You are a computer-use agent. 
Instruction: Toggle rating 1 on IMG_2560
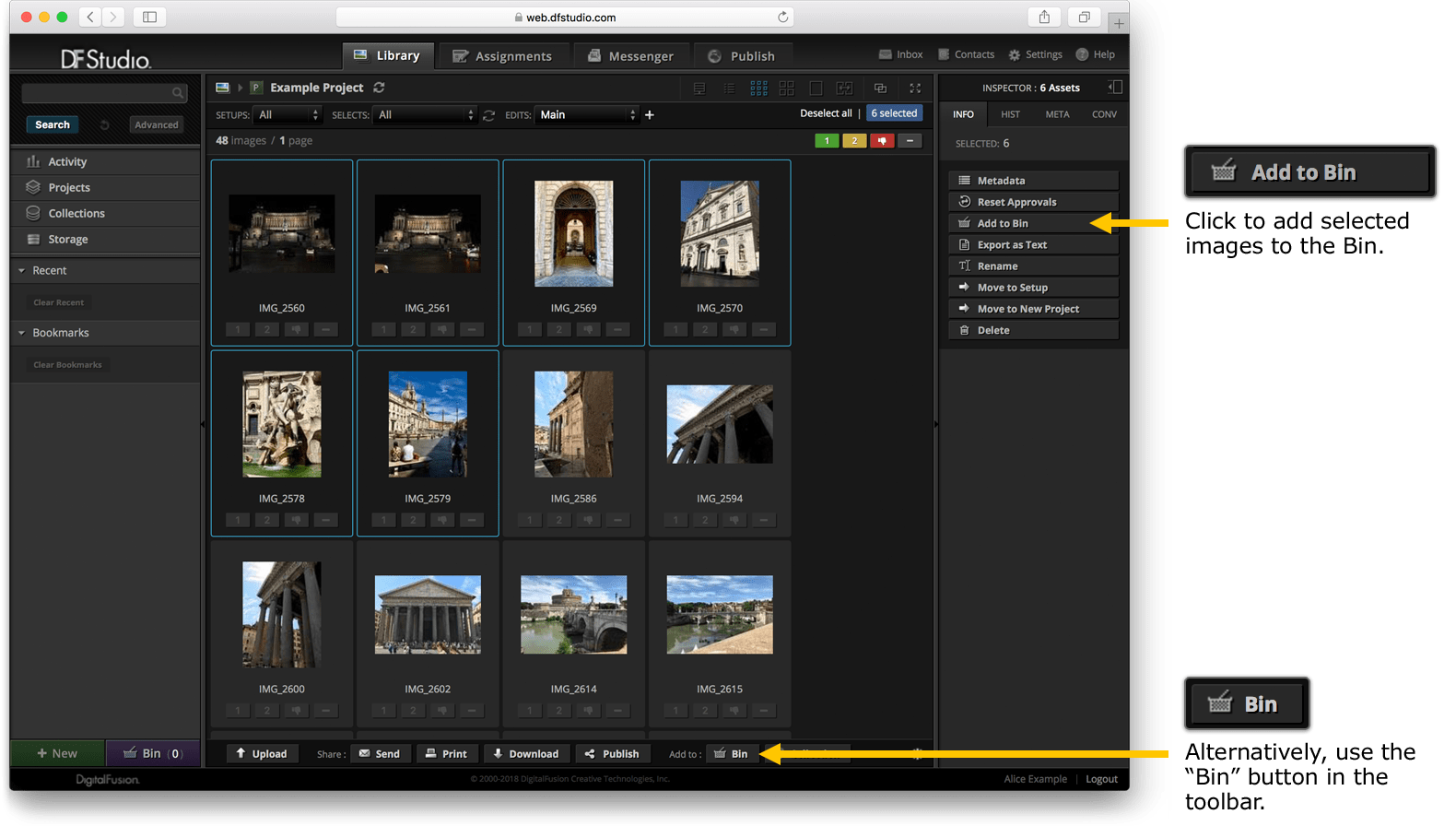coord(238,330)
